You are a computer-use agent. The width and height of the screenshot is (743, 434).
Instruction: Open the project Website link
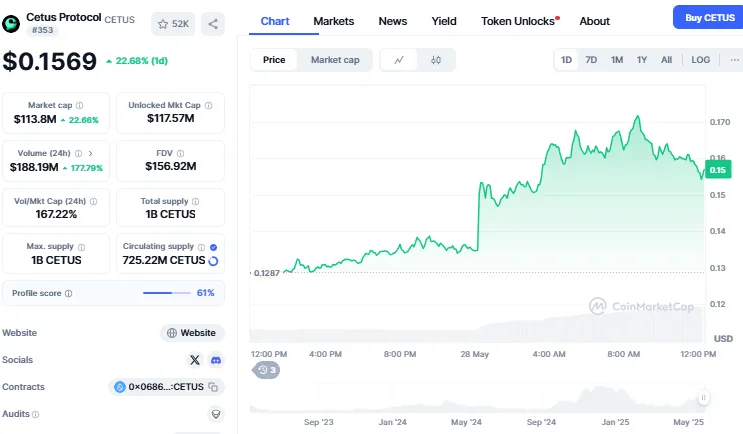click(192, 333)
